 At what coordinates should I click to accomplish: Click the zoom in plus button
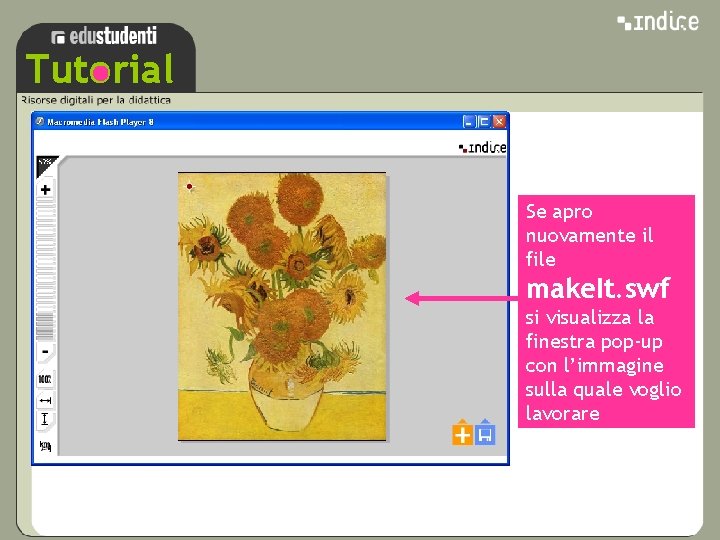[45, 190]
